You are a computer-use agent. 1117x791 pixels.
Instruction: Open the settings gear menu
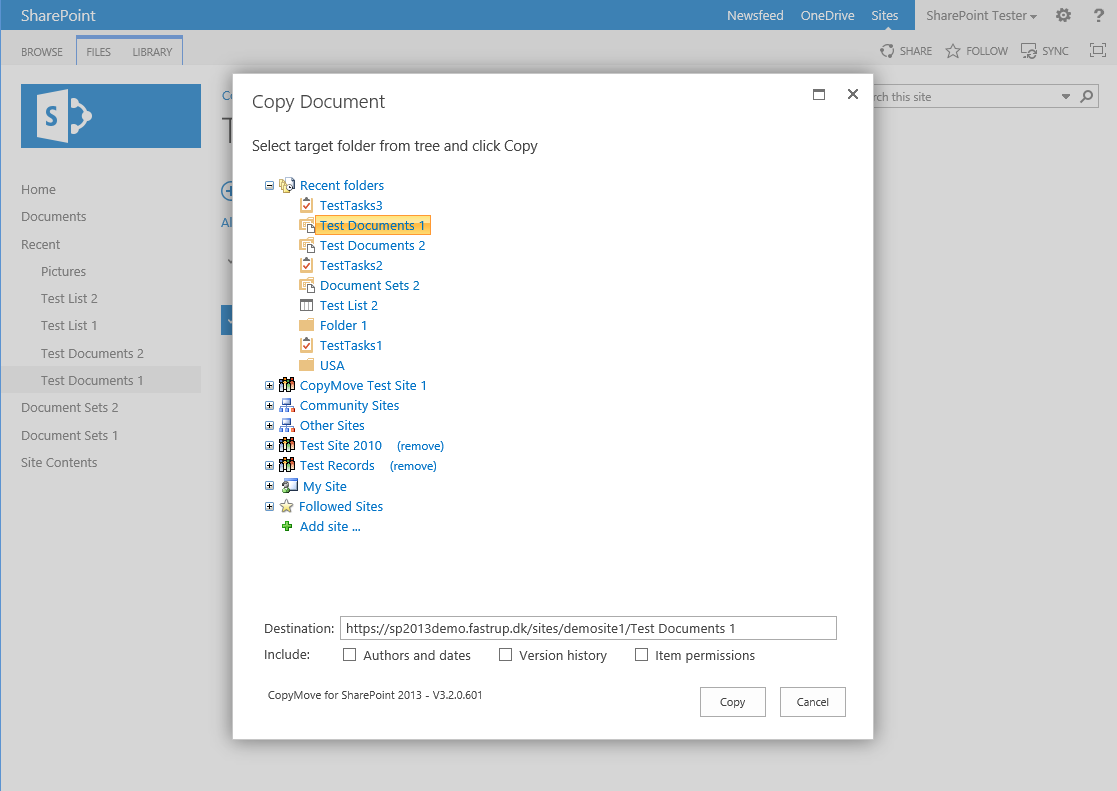tap(1063, 15)
